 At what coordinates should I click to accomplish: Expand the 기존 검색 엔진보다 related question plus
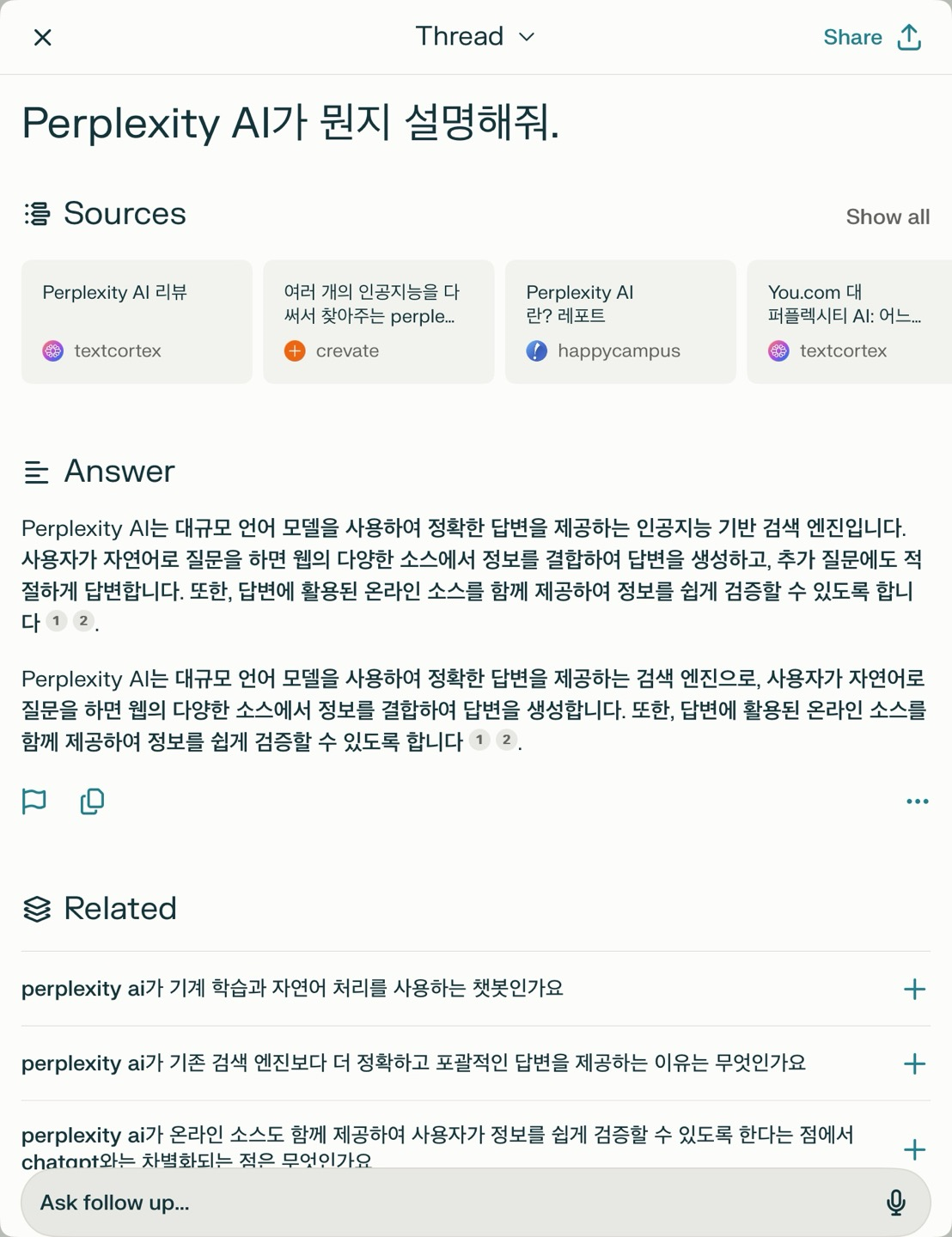pos(914,1063)
